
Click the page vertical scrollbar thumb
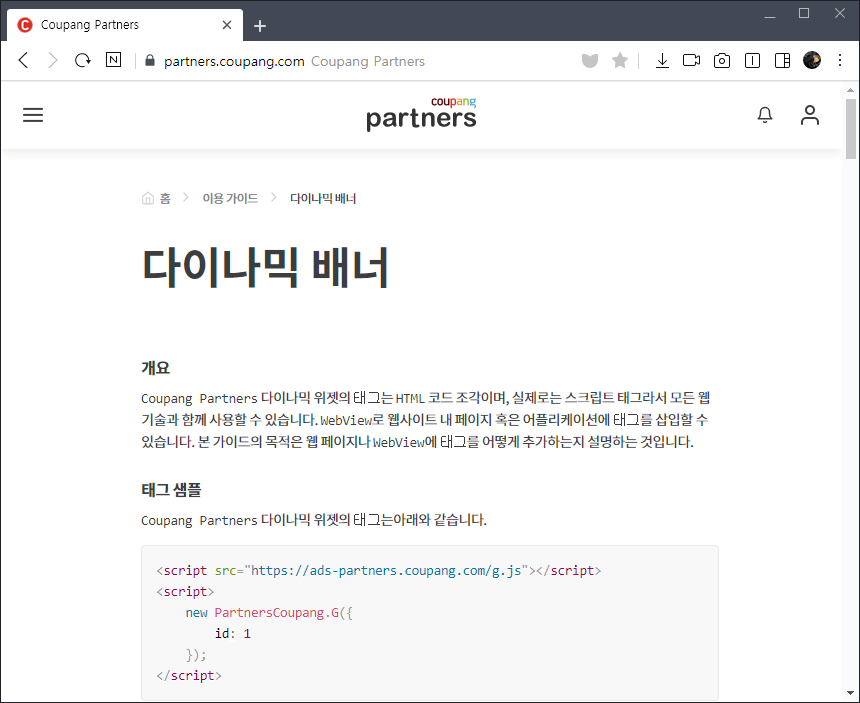click(x=851, y=129)
